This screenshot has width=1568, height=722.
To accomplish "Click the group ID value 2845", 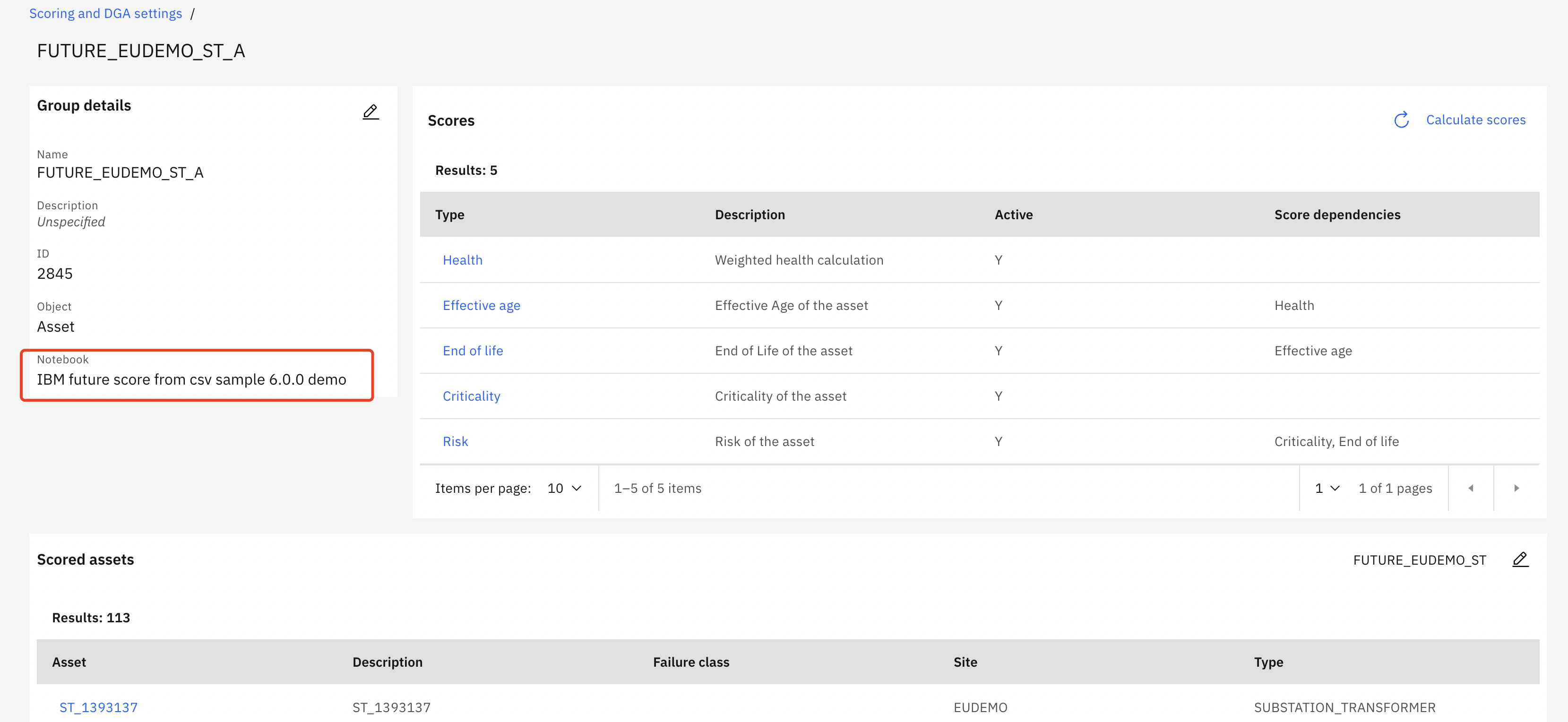I will (55, 274).
